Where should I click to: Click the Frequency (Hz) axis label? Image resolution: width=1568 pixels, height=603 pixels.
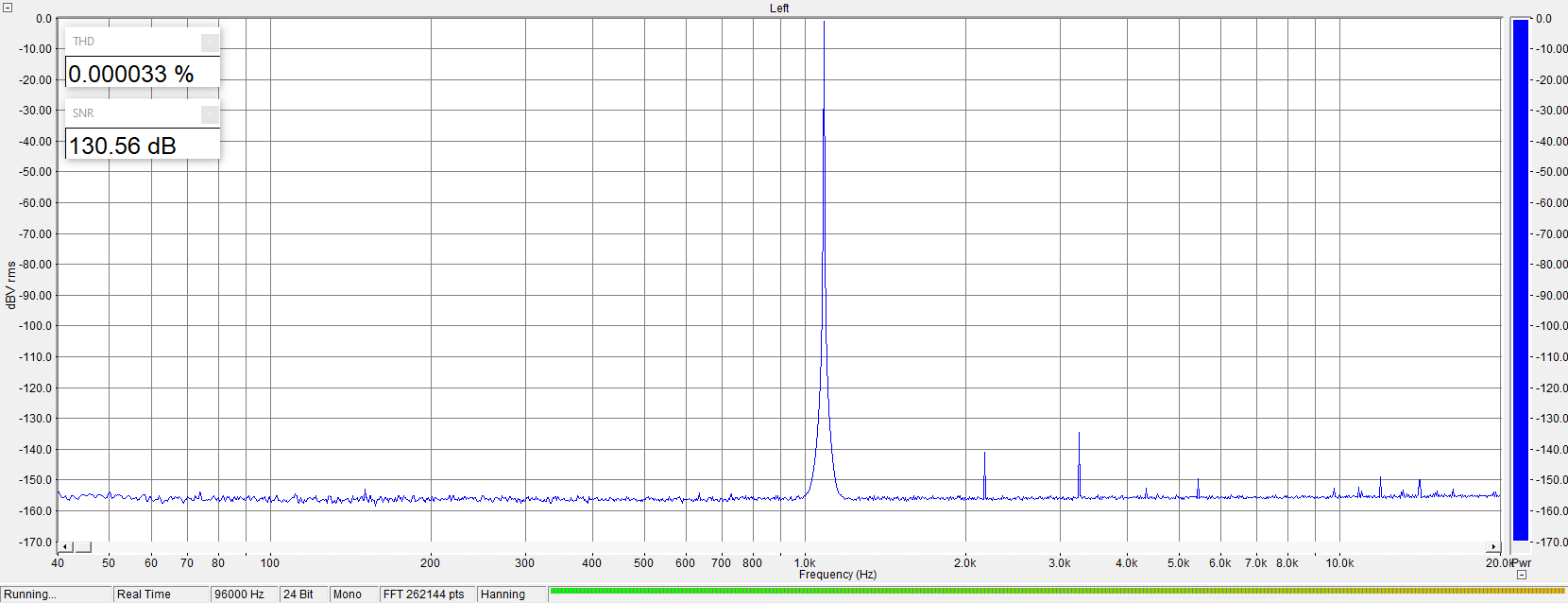click(x=837, y=575)
